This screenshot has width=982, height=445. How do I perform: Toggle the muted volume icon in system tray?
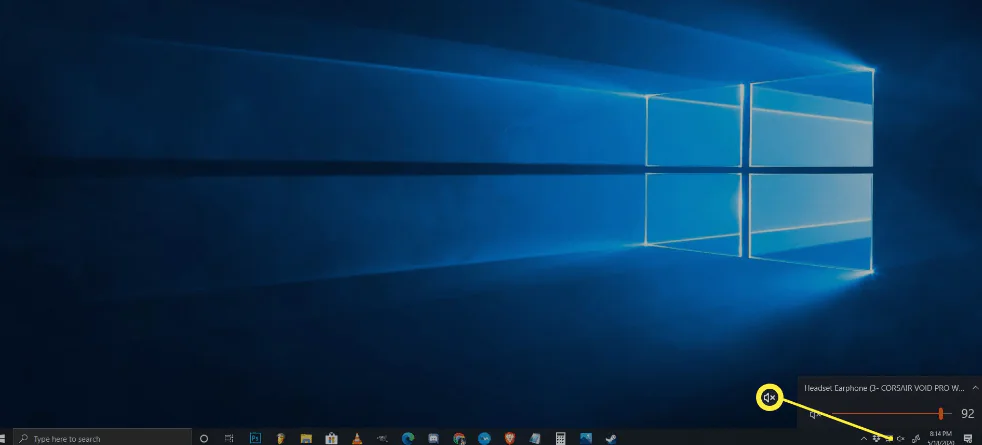pyautogui.click(x=901, y=438)
